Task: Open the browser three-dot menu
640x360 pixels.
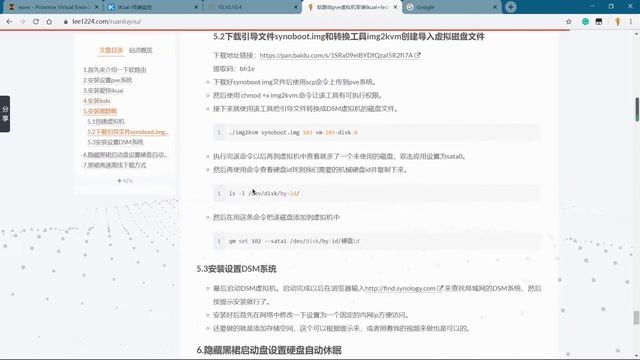Action: (631, 22)
